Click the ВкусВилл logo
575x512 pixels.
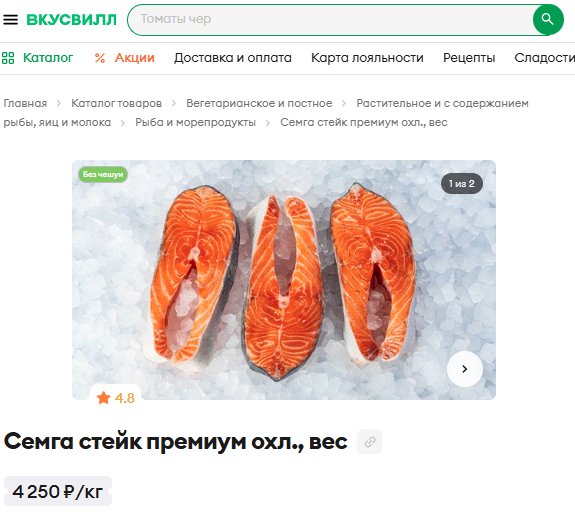click(72, 19)
